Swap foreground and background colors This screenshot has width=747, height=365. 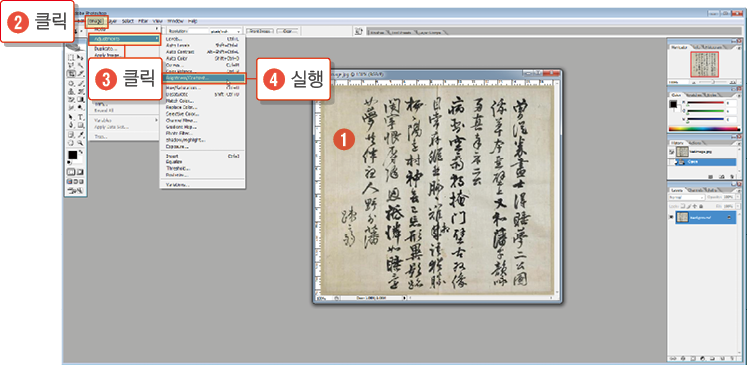(81, 151)
